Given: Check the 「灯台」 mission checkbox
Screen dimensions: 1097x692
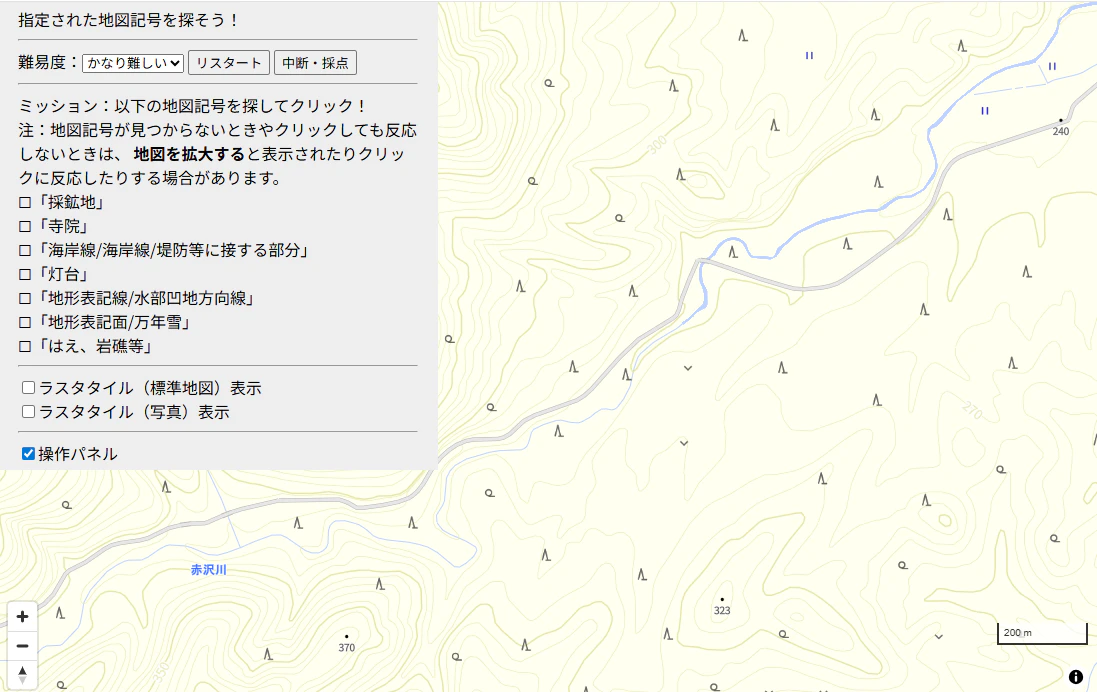Looking at the screenshot, I should point(25,275).
